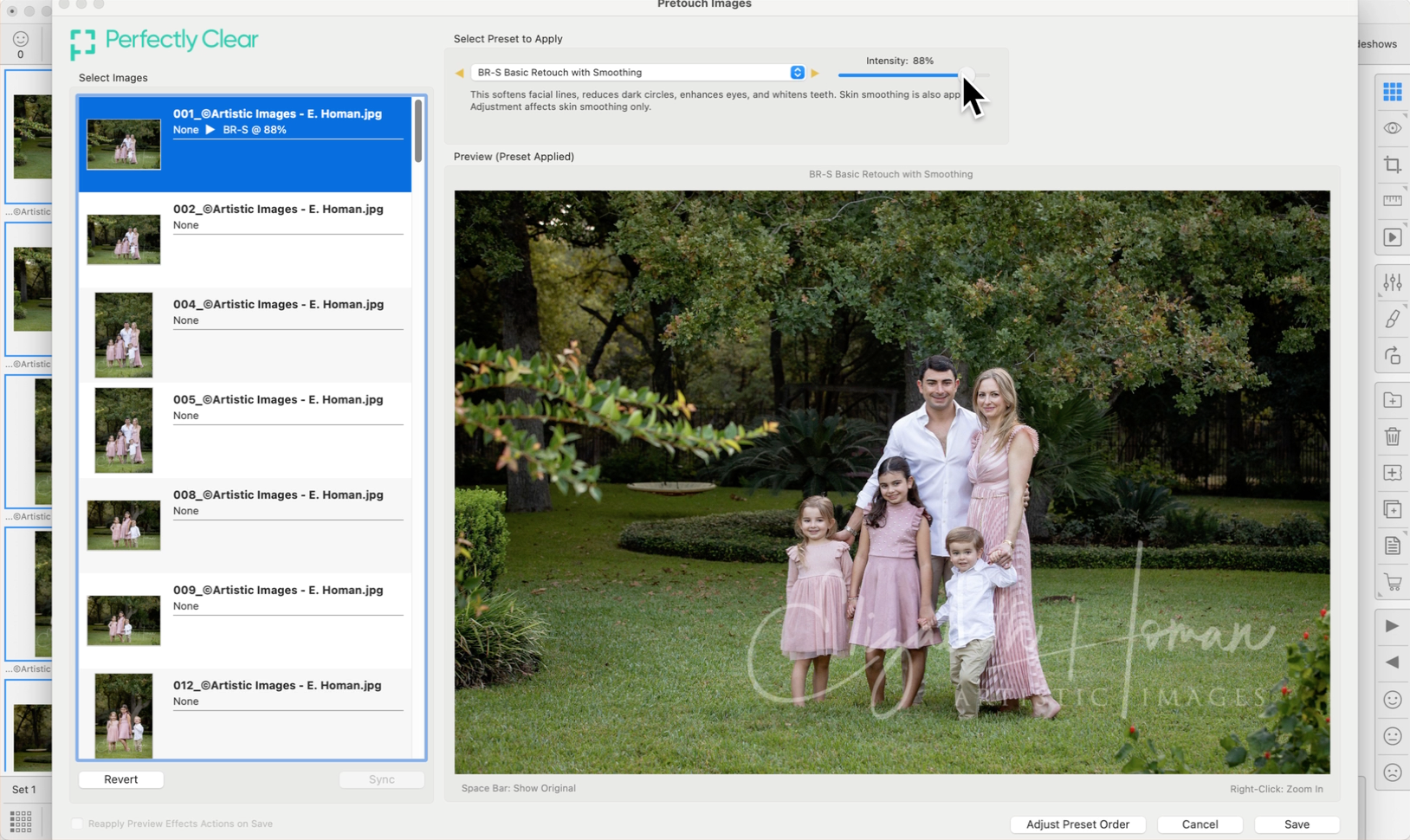Click the add folder icon
Viewport: 1410px width, 840px height.
1392,400
